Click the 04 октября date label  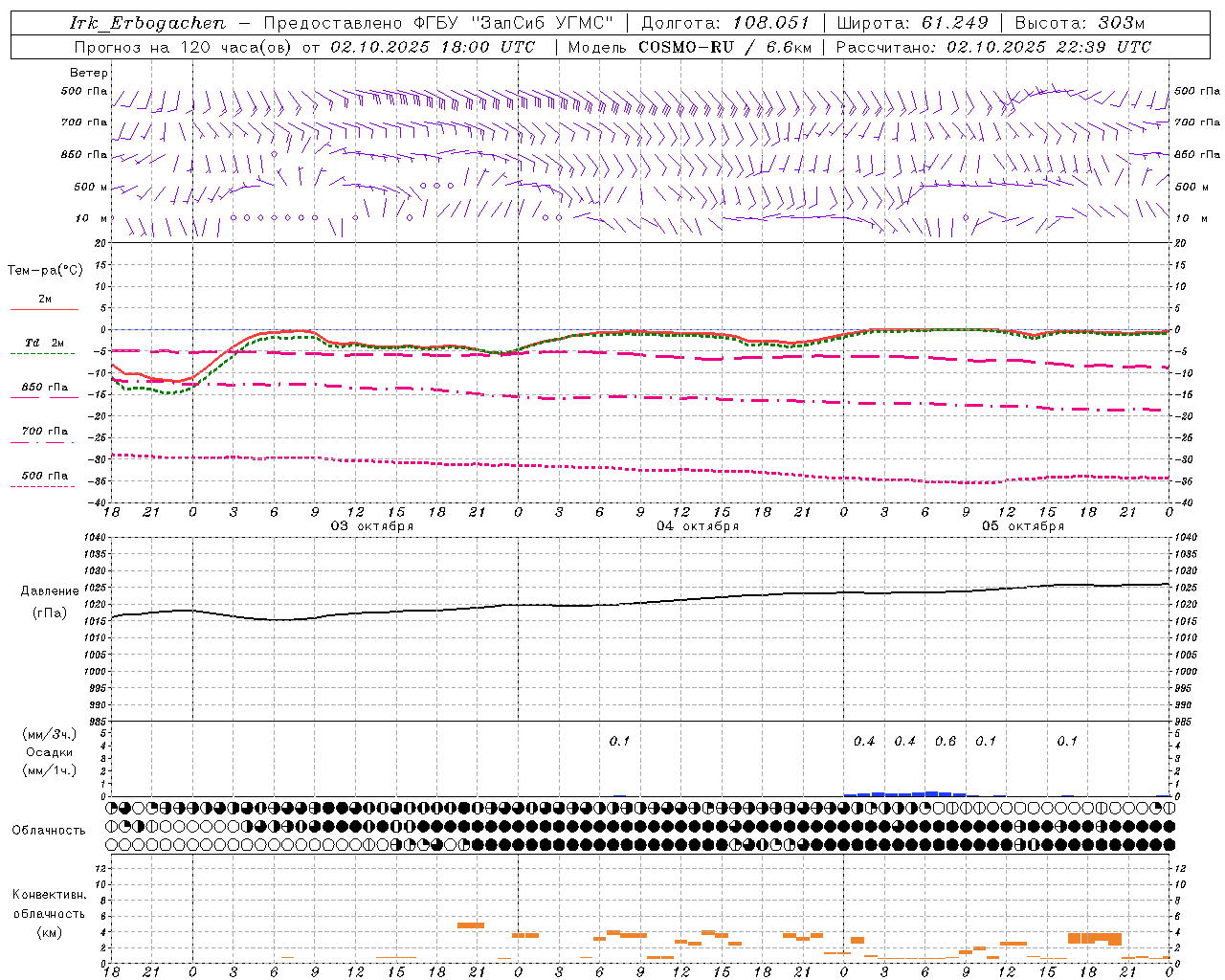698,526
